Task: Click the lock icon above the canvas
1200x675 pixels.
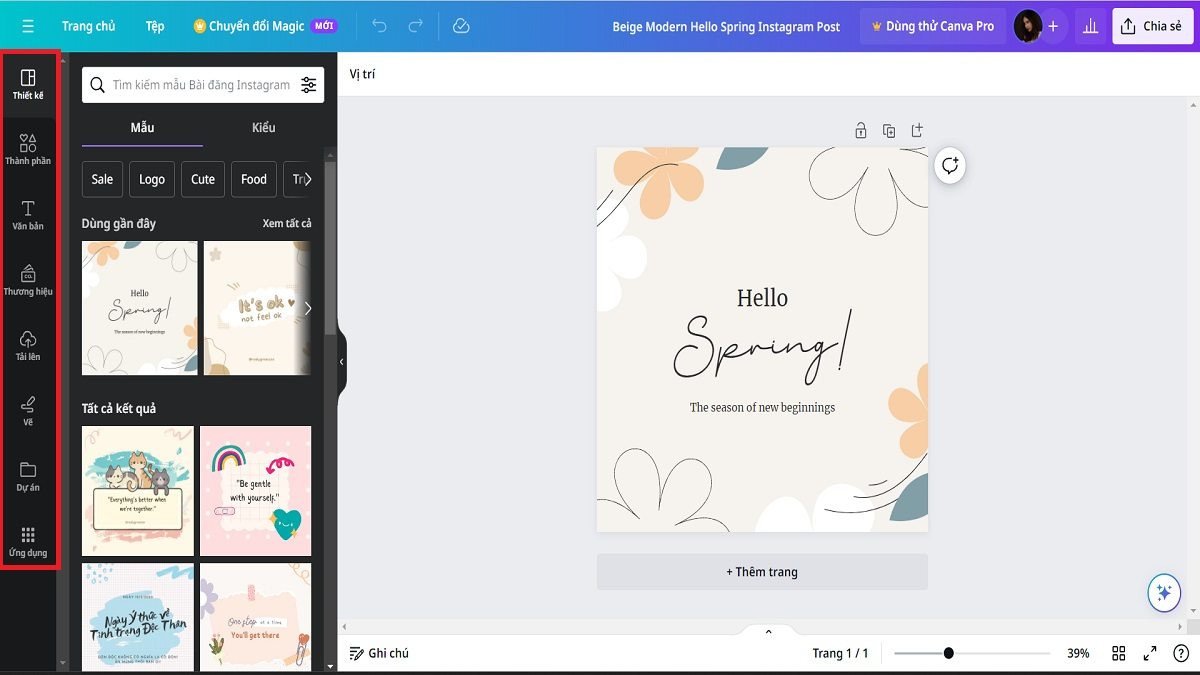Action: click(860, 130)
